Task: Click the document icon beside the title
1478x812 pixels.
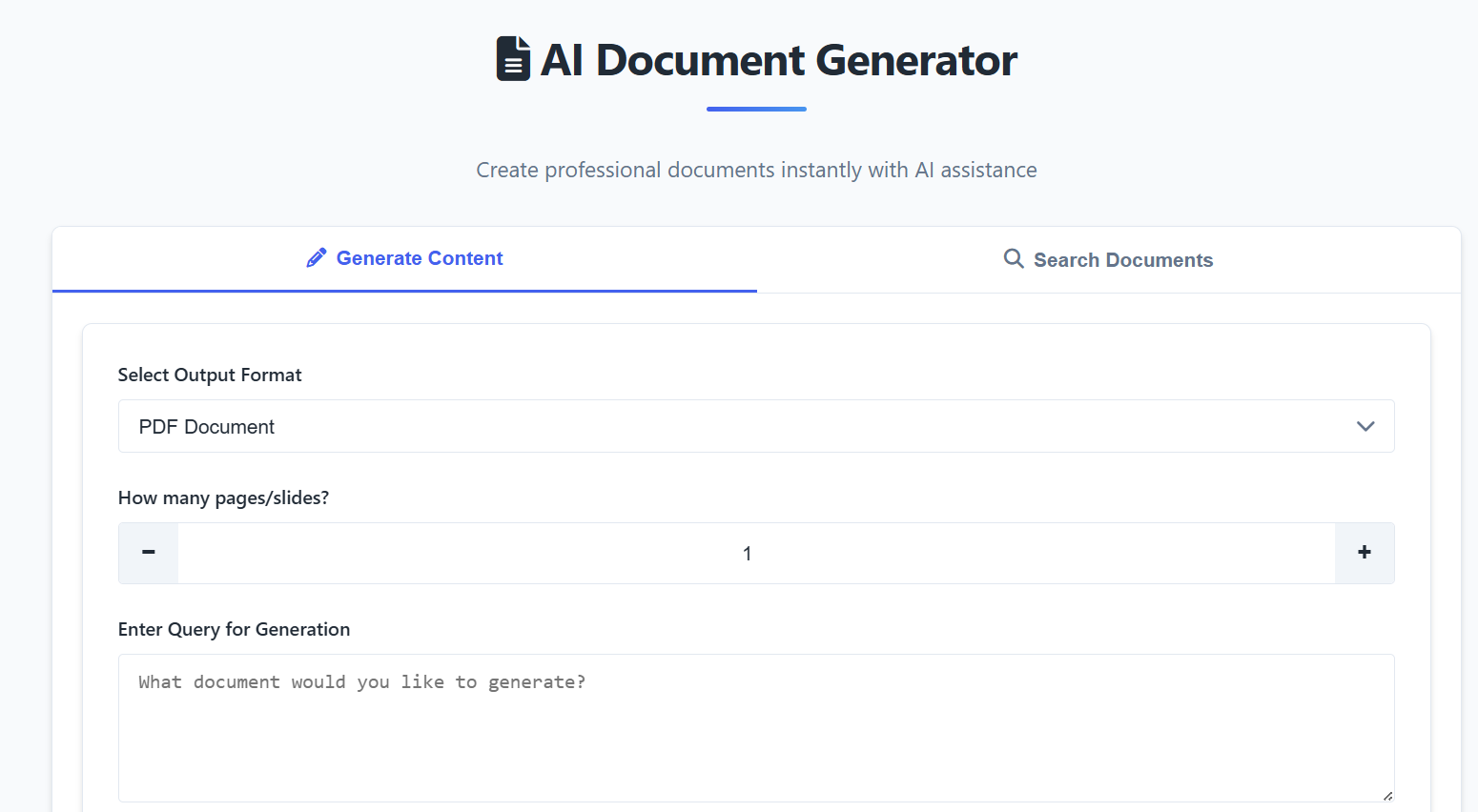Action: tap(513, 59)
